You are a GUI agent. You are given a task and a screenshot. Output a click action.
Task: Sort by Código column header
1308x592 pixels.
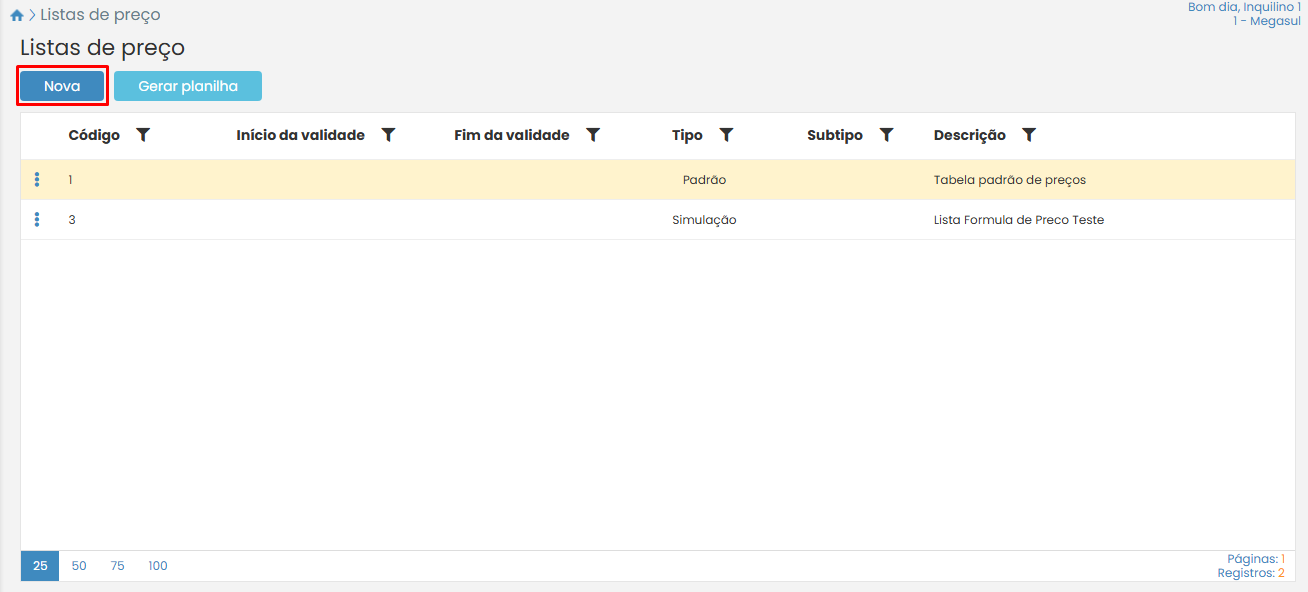[x=94, y=135]
